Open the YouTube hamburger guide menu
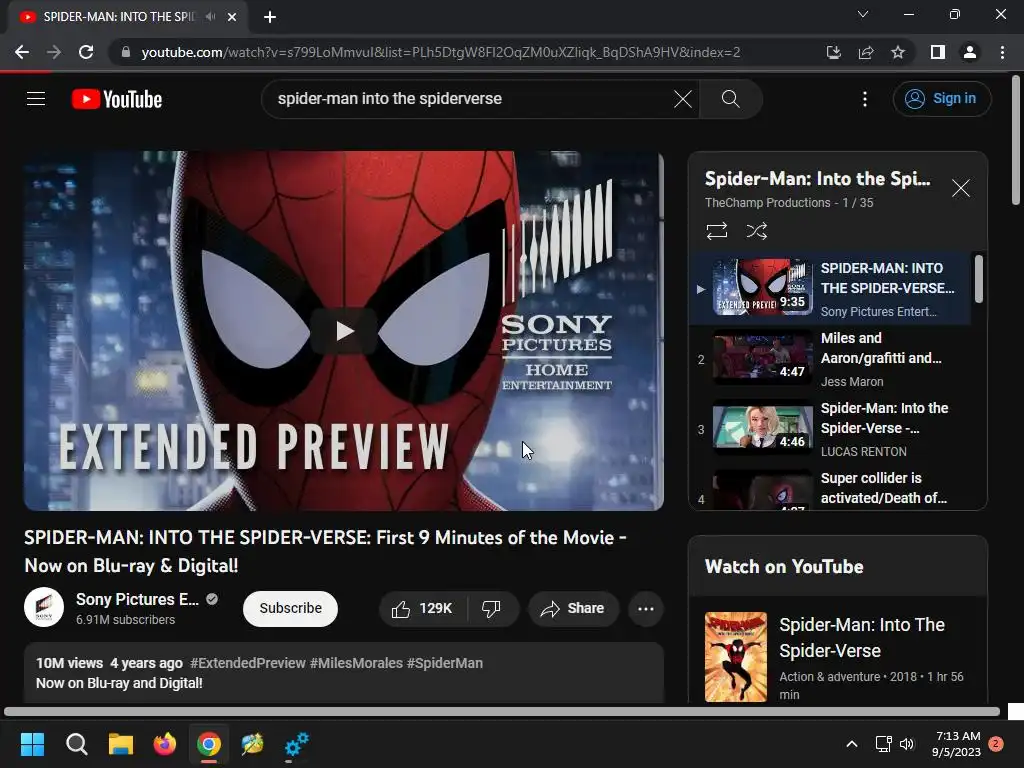 coord(36,99)
